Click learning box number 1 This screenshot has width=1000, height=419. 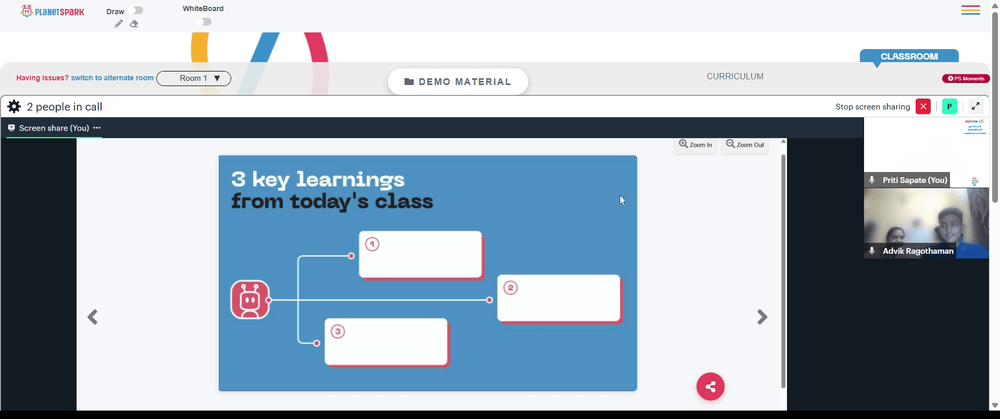(x=420, y=254)
